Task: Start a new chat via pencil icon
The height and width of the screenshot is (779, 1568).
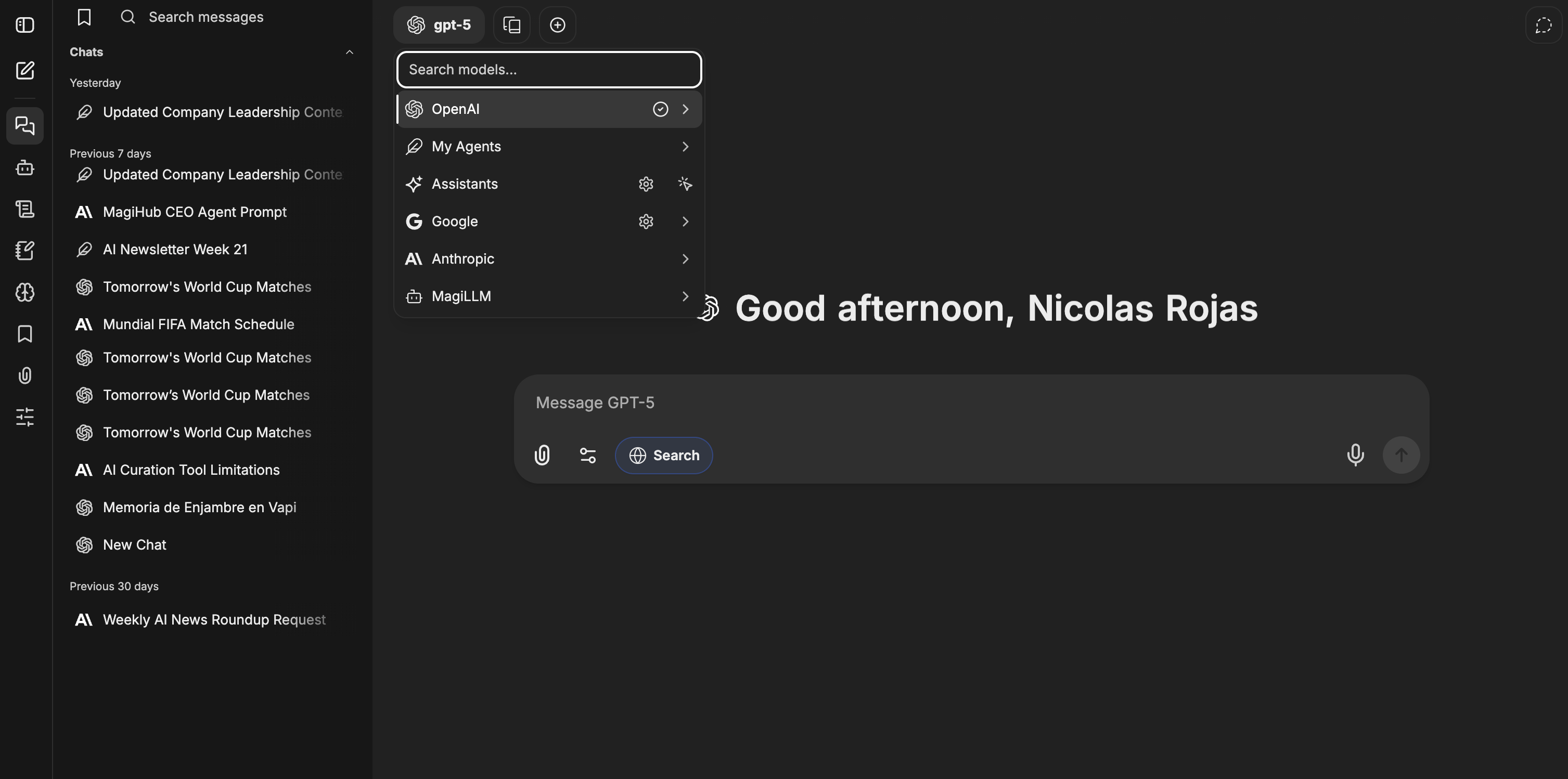Action: coord(25,71)
